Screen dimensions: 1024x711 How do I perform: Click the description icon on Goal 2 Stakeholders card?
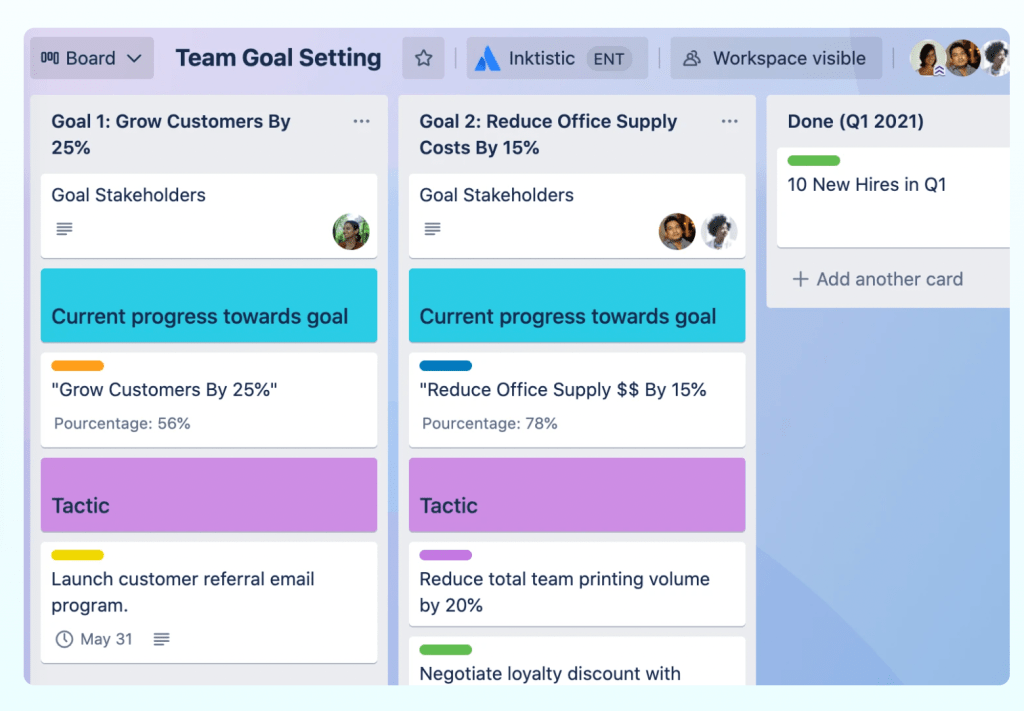coord(433,229)
